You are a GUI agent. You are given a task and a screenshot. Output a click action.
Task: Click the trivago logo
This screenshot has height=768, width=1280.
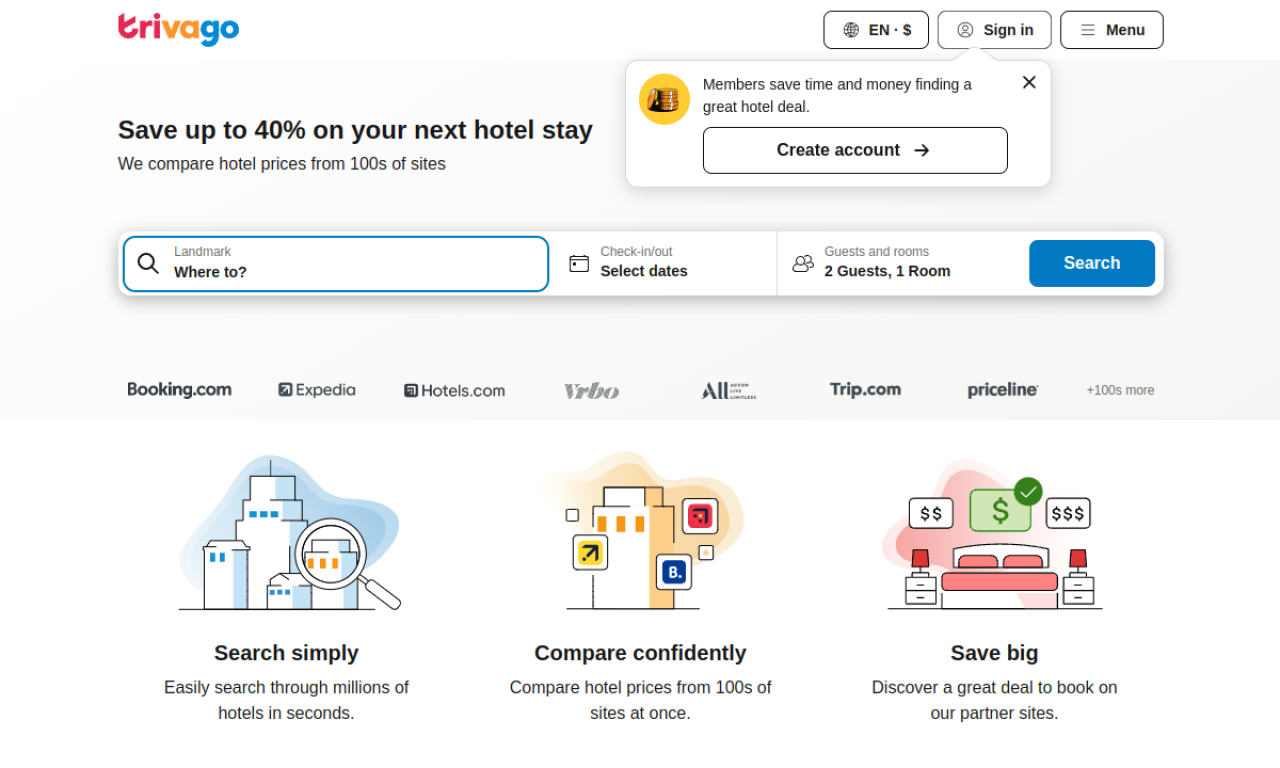[178, 30]
